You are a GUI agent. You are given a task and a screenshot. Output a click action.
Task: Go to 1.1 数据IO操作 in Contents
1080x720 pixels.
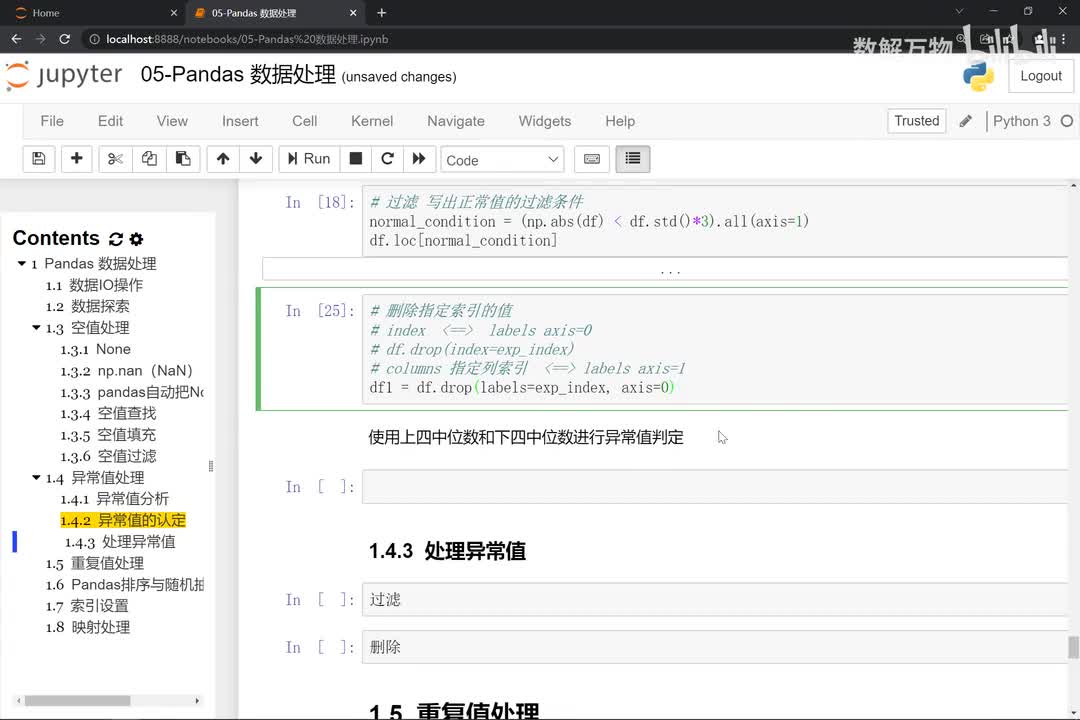pos(94,285)
